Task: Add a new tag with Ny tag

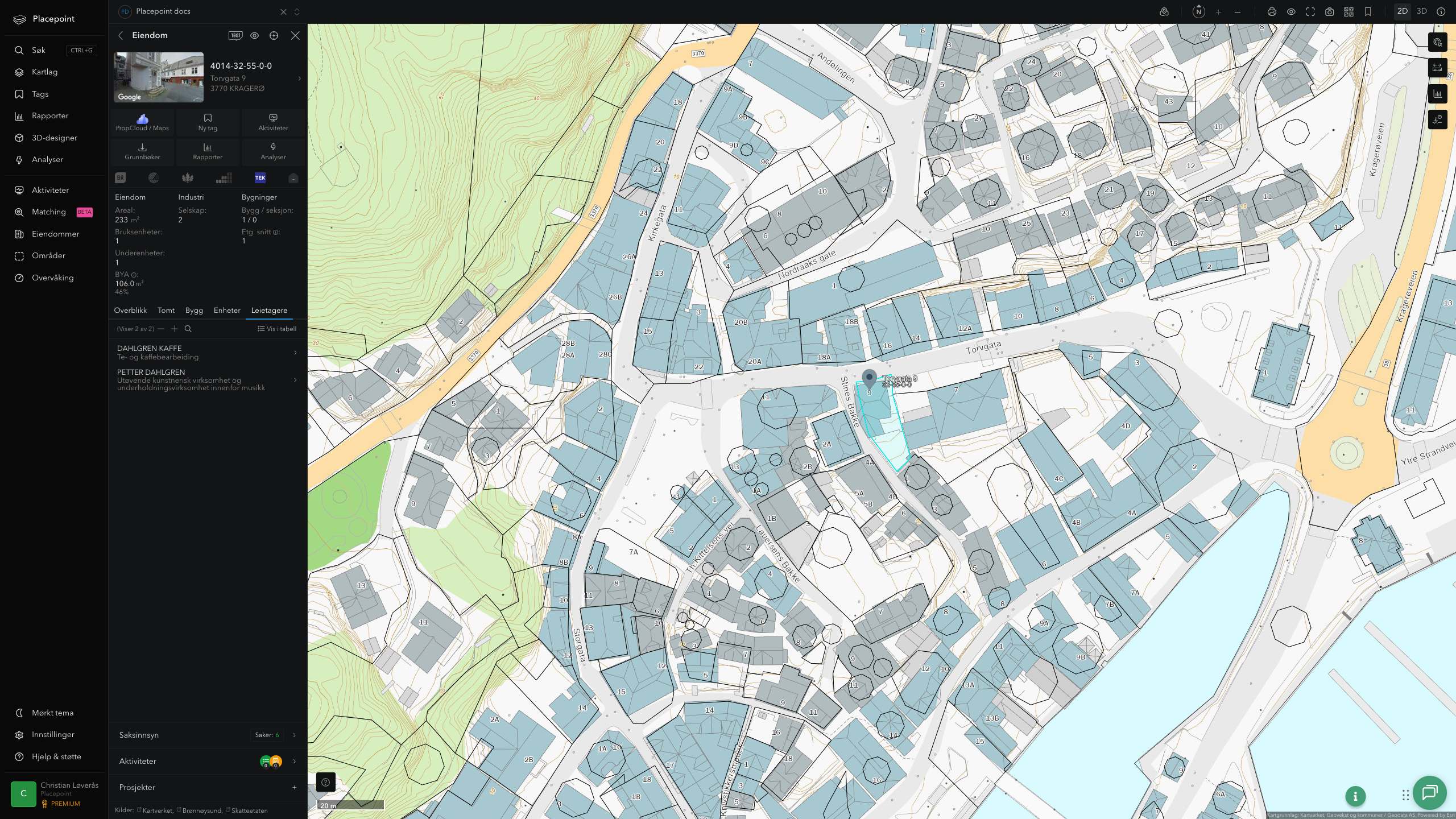Action: point(208,122)
